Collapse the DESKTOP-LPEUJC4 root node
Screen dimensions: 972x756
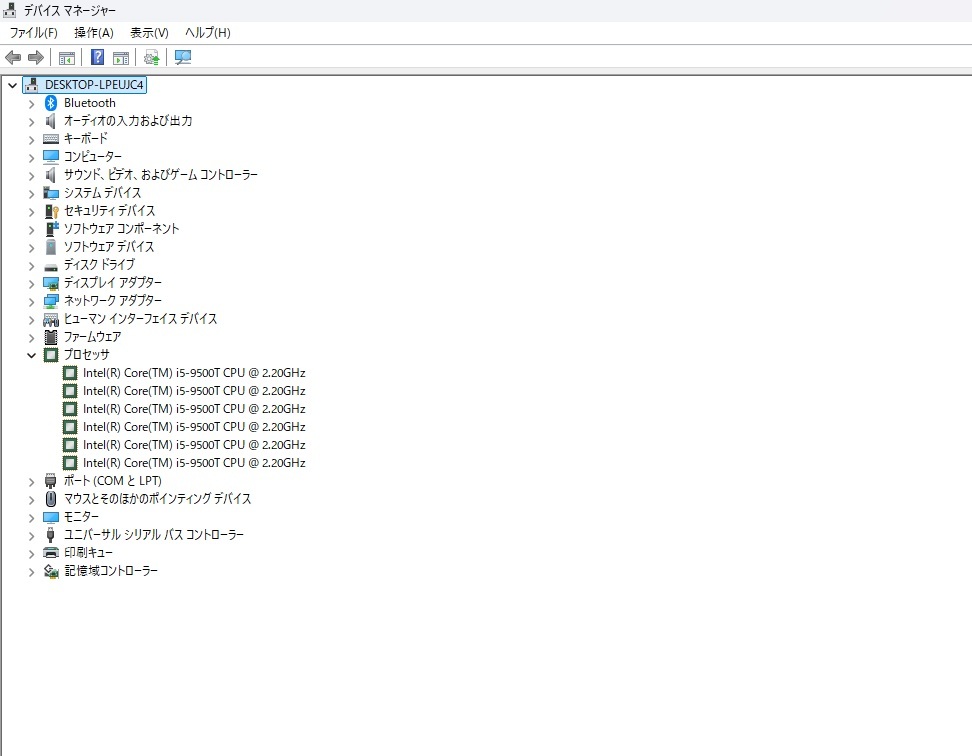12,86
